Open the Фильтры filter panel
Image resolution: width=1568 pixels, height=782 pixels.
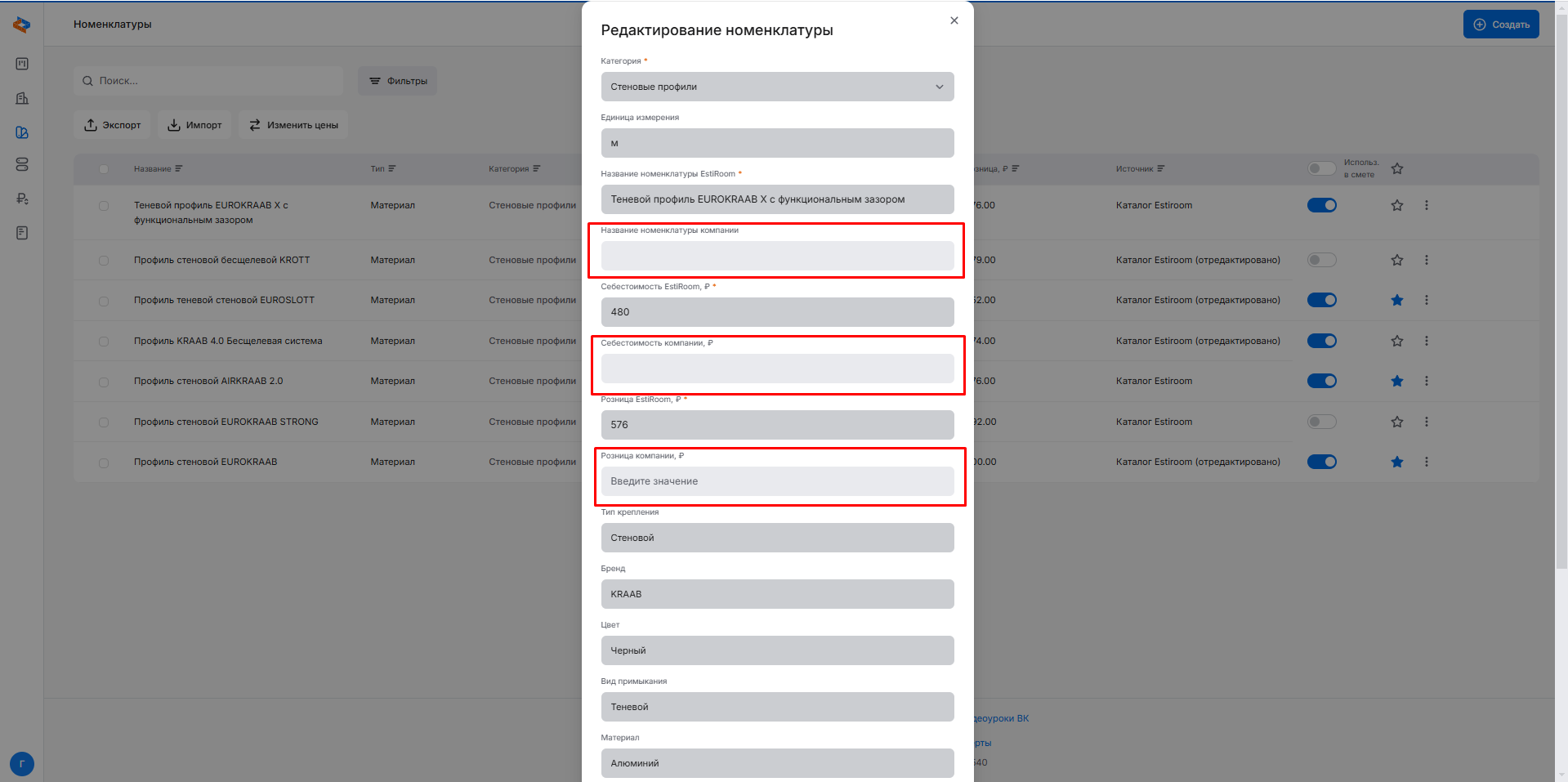click(x=397, y=81)
